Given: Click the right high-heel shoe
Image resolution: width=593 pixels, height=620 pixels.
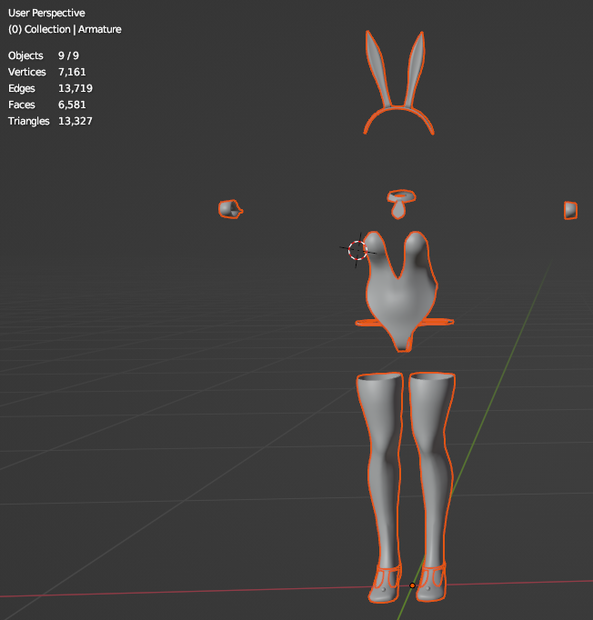Looking at the screenshot, I should pos(432,583).
